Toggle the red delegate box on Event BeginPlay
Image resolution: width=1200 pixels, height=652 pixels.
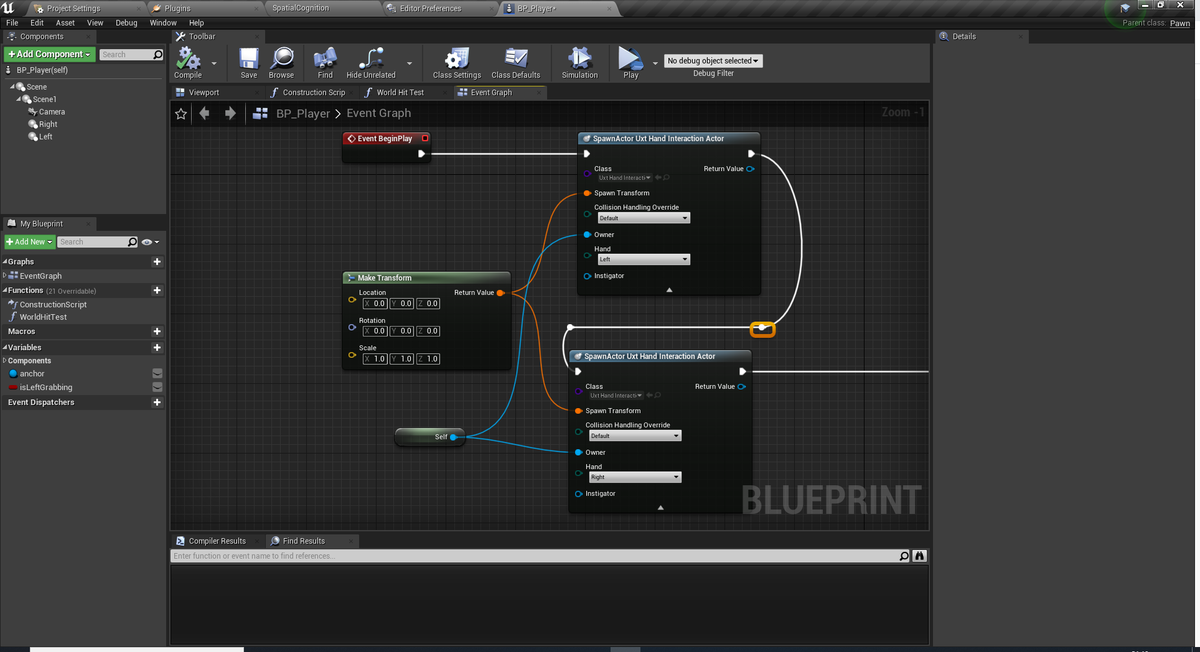(425, 138)
